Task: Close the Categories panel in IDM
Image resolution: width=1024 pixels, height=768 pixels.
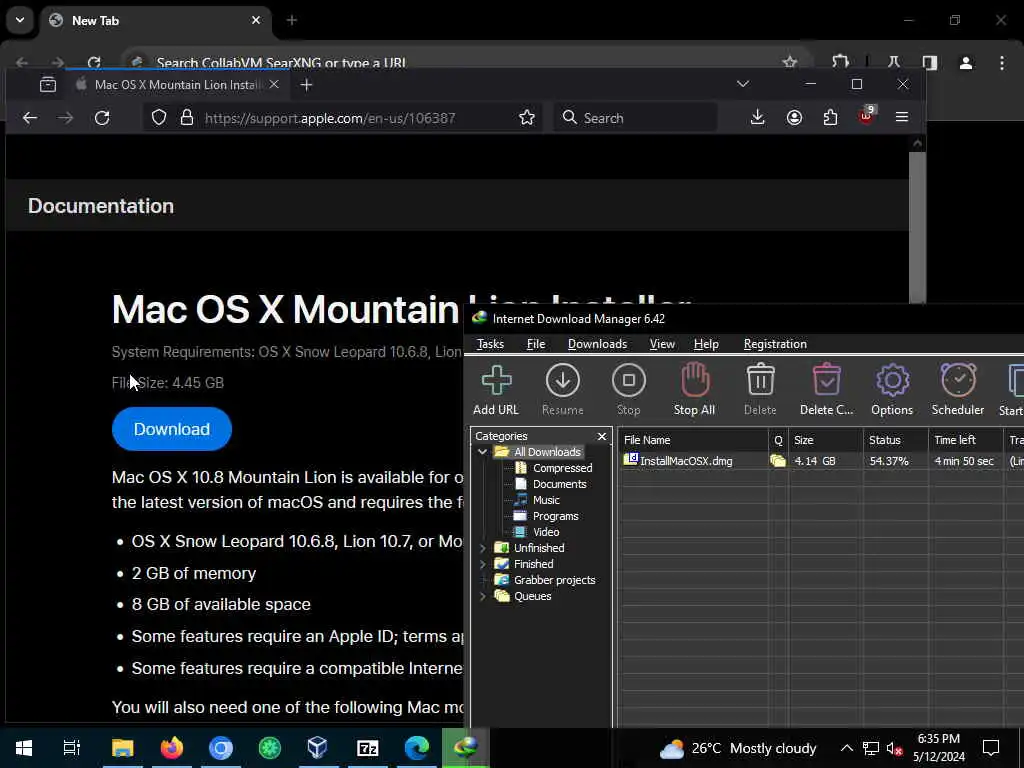Action: [601, 436]
